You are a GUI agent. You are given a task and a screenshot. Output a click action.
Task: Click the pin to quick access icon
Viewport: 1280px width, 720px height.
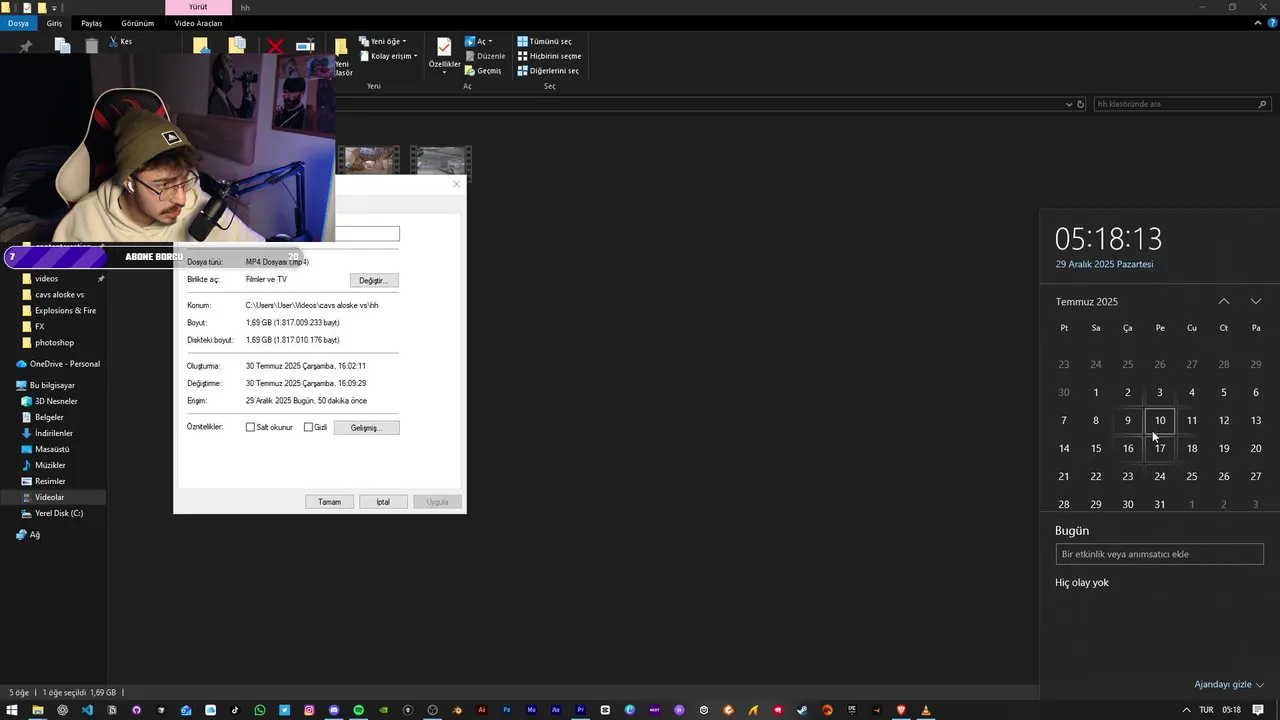click(x=26, y=46)
